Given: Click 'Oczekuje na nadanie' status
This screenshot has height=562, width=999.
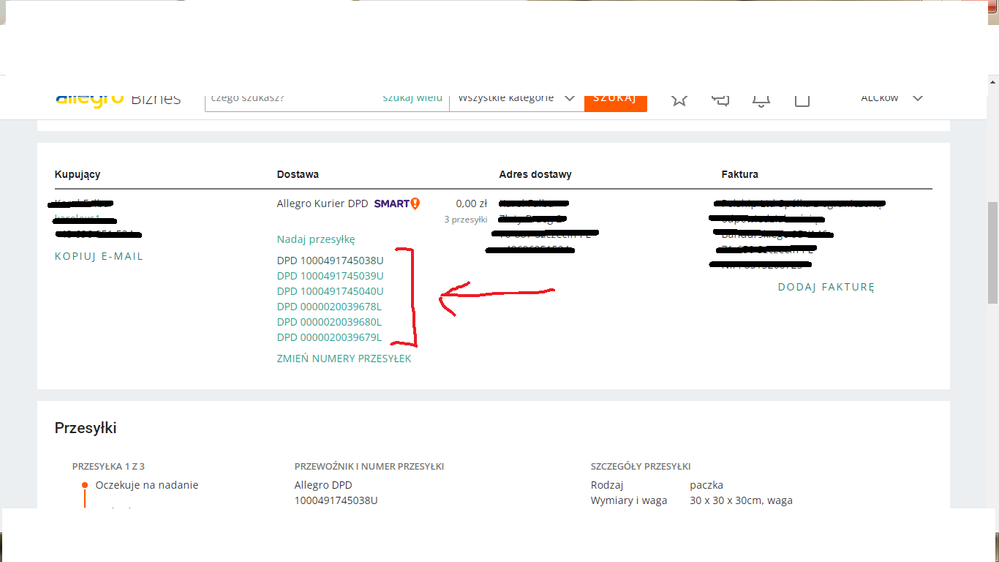Looking at the screenshot, I should click(147, 485).
